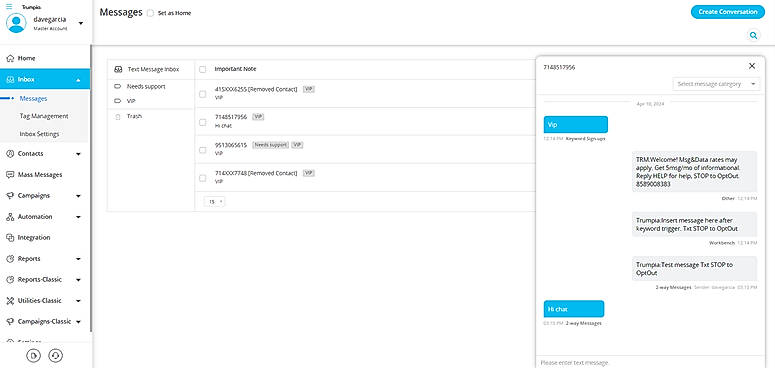Click the Needs support tag on 9513065615
Image resolution: width=775 pixels, height=368 pixels.
pos(270,145)
